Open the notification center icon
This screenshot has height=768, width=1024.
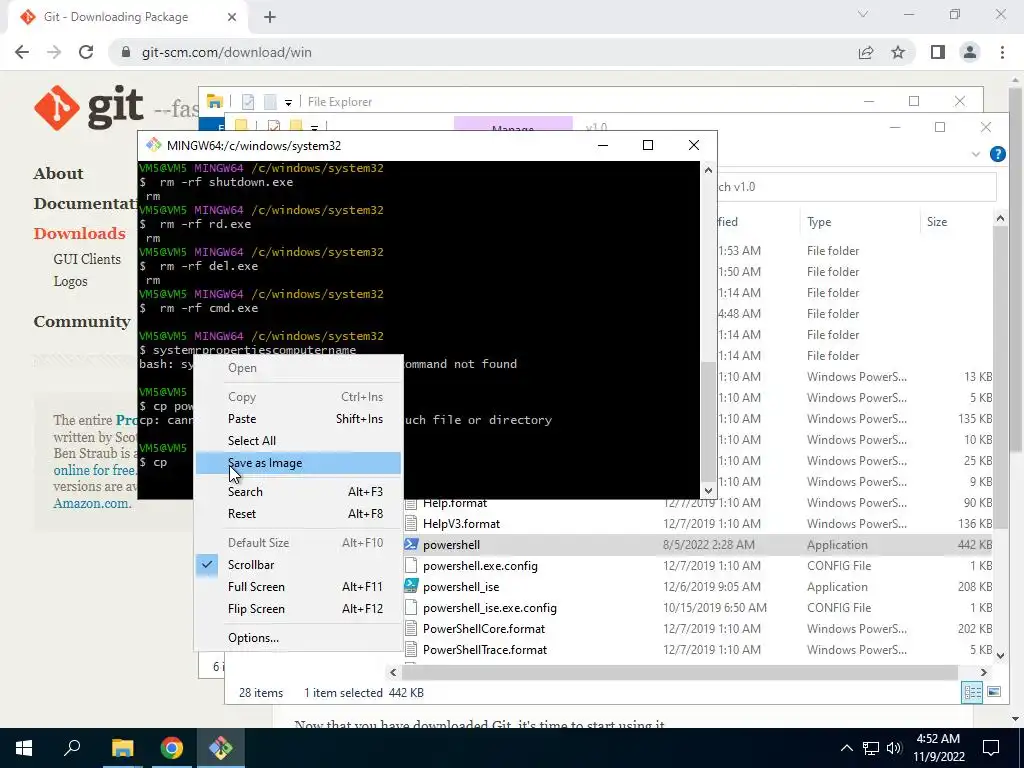[991, 748]
